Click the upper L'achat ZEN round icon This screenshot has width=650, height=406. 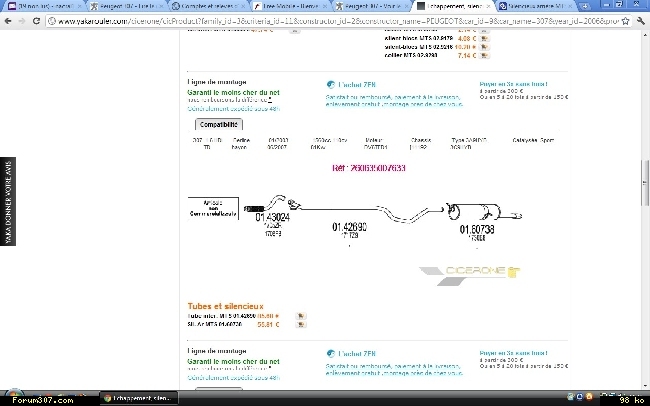click(x=330, y=85)
